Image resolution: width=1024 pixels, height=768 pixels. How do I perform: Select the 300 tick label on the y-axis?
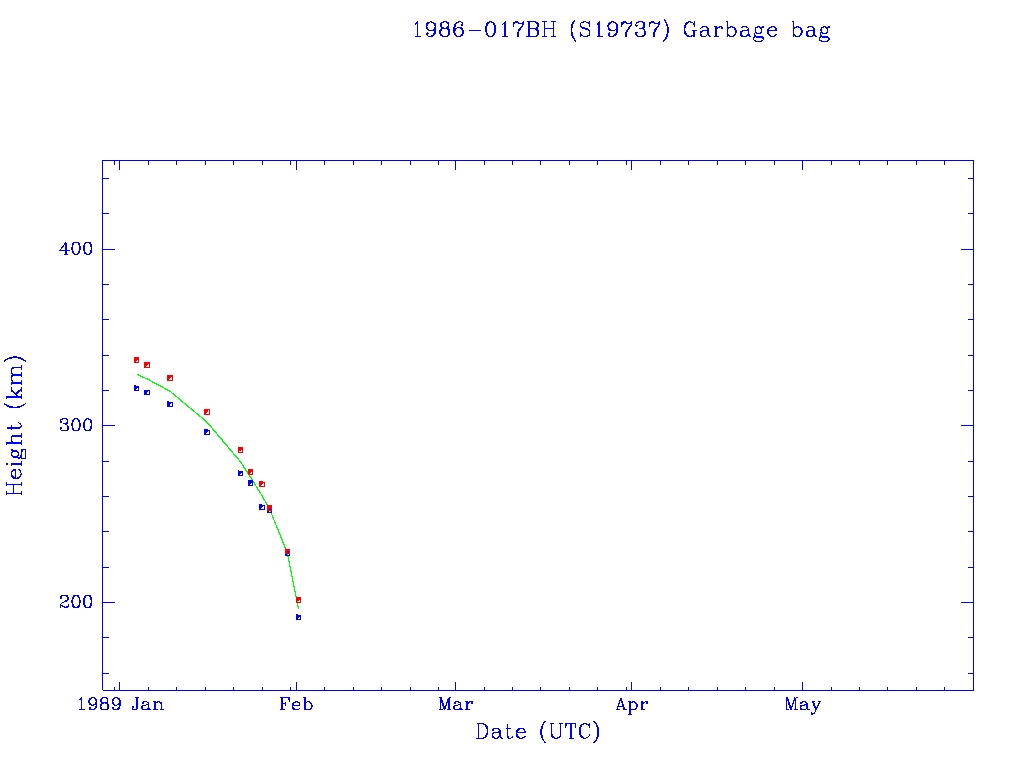pos(74,426)
